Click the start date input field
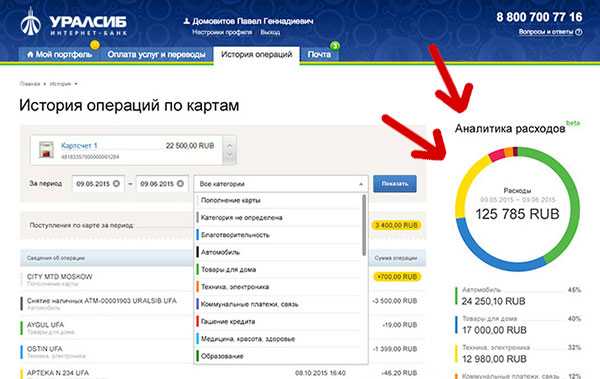Image resolution: width=600 pixels, height=379 pixels. pos(98,184)
